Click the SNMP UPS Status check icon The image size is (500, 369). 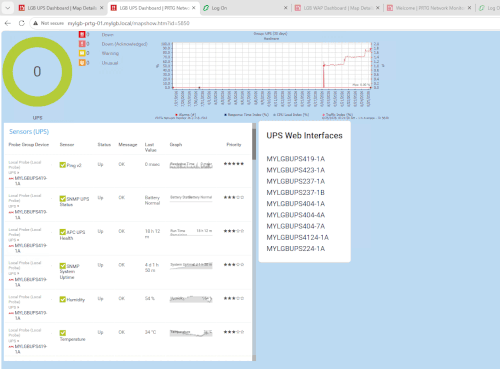click(x=63, y=199)
